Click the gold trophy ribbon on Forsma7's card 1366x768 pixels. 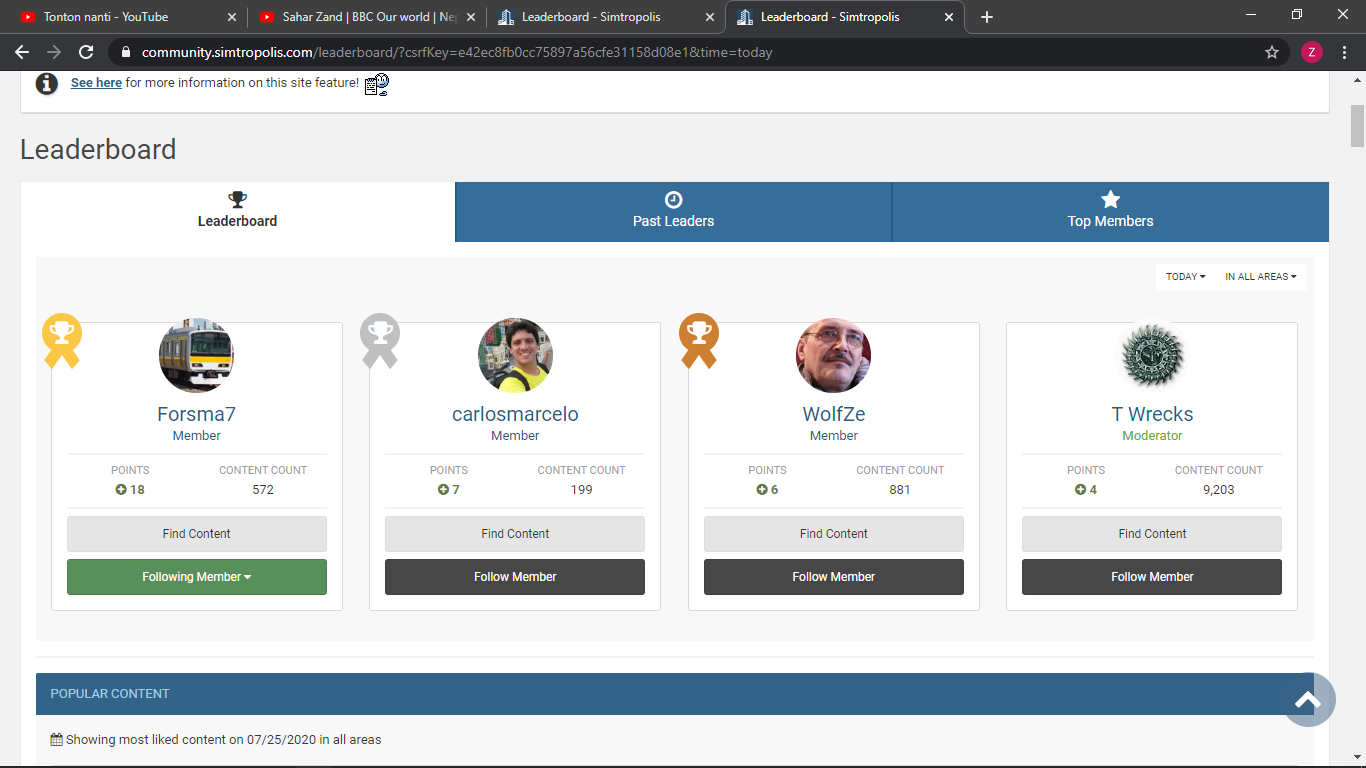pyautogui.click(x=62, y=341)
